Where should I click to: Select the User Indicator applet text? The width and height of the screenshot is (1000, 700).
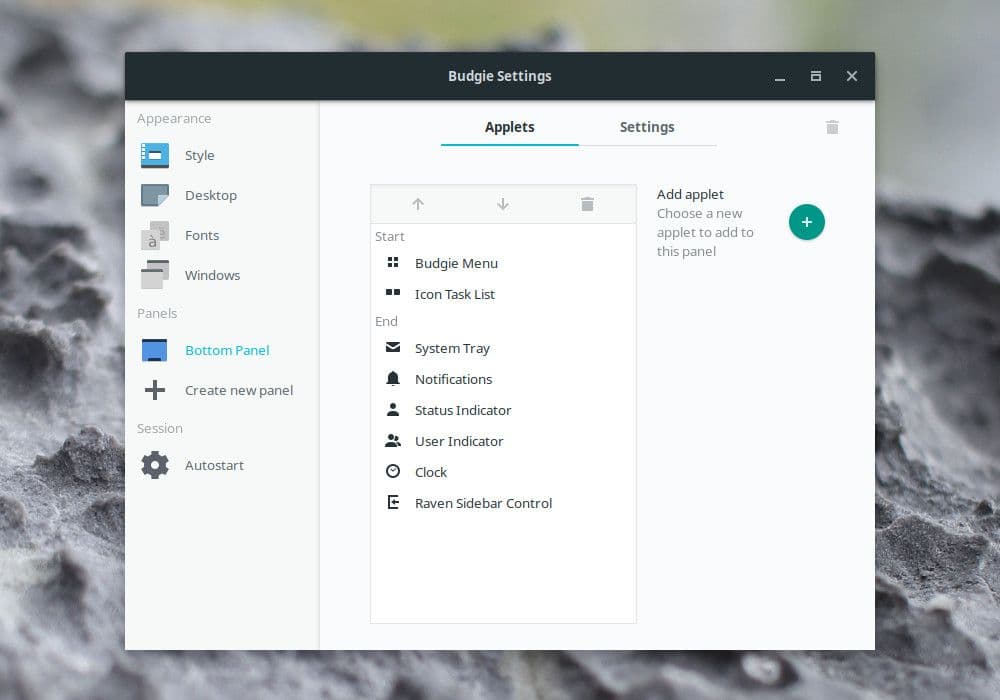pyautogui.click(x=459, y=441)
